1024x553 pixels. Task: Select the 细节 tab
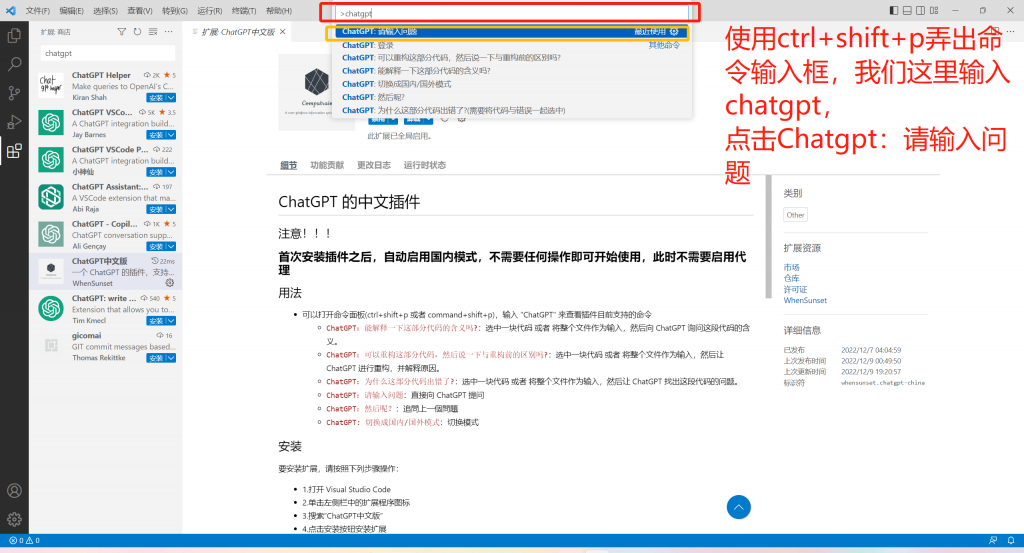point(289,165)
